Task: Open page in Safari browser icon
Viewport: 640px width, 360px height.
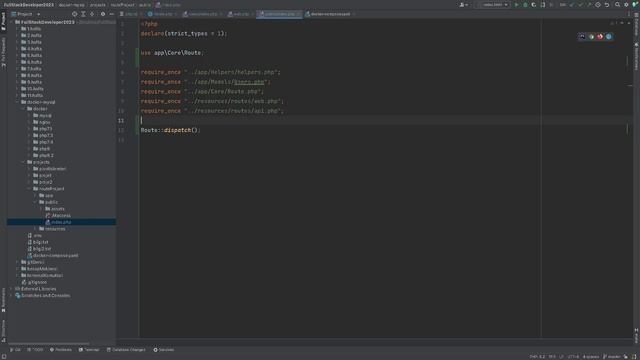Action: [609, 36]
